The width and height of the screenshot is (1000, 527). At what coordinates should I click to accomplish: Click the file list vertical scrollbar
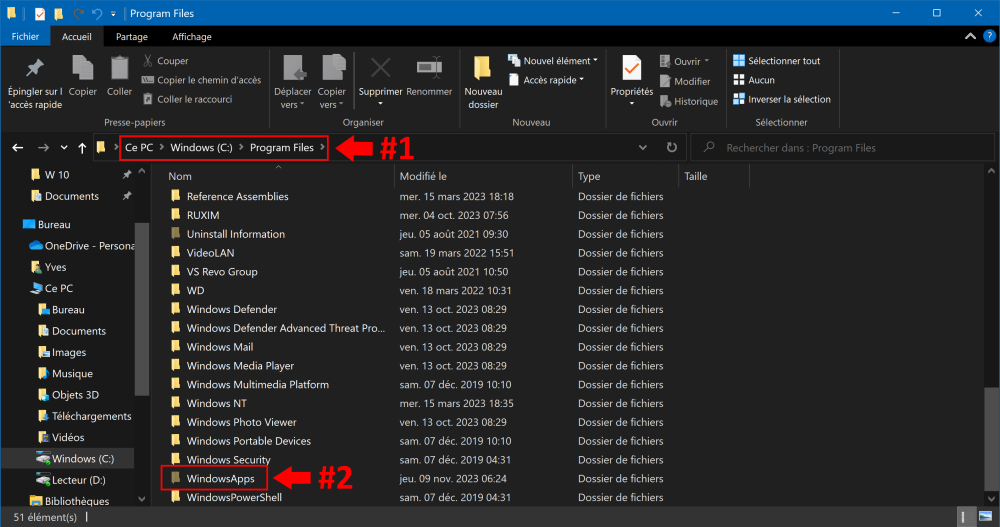(990, 438)
